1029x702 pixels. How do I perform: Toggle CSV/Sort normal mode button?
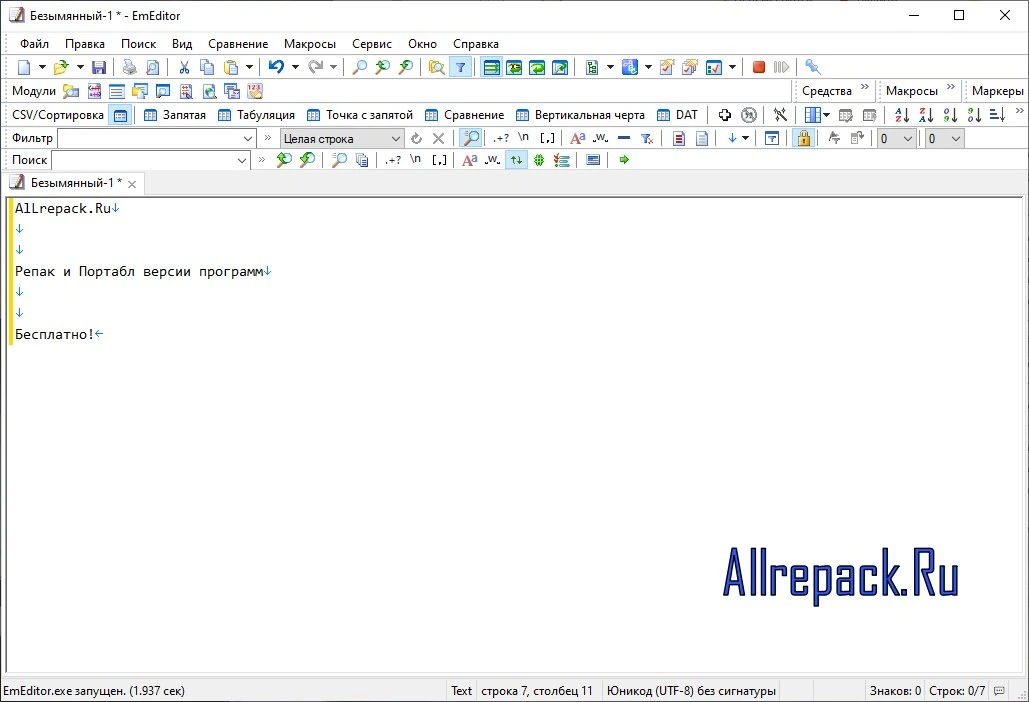click(x=121, y=115)
